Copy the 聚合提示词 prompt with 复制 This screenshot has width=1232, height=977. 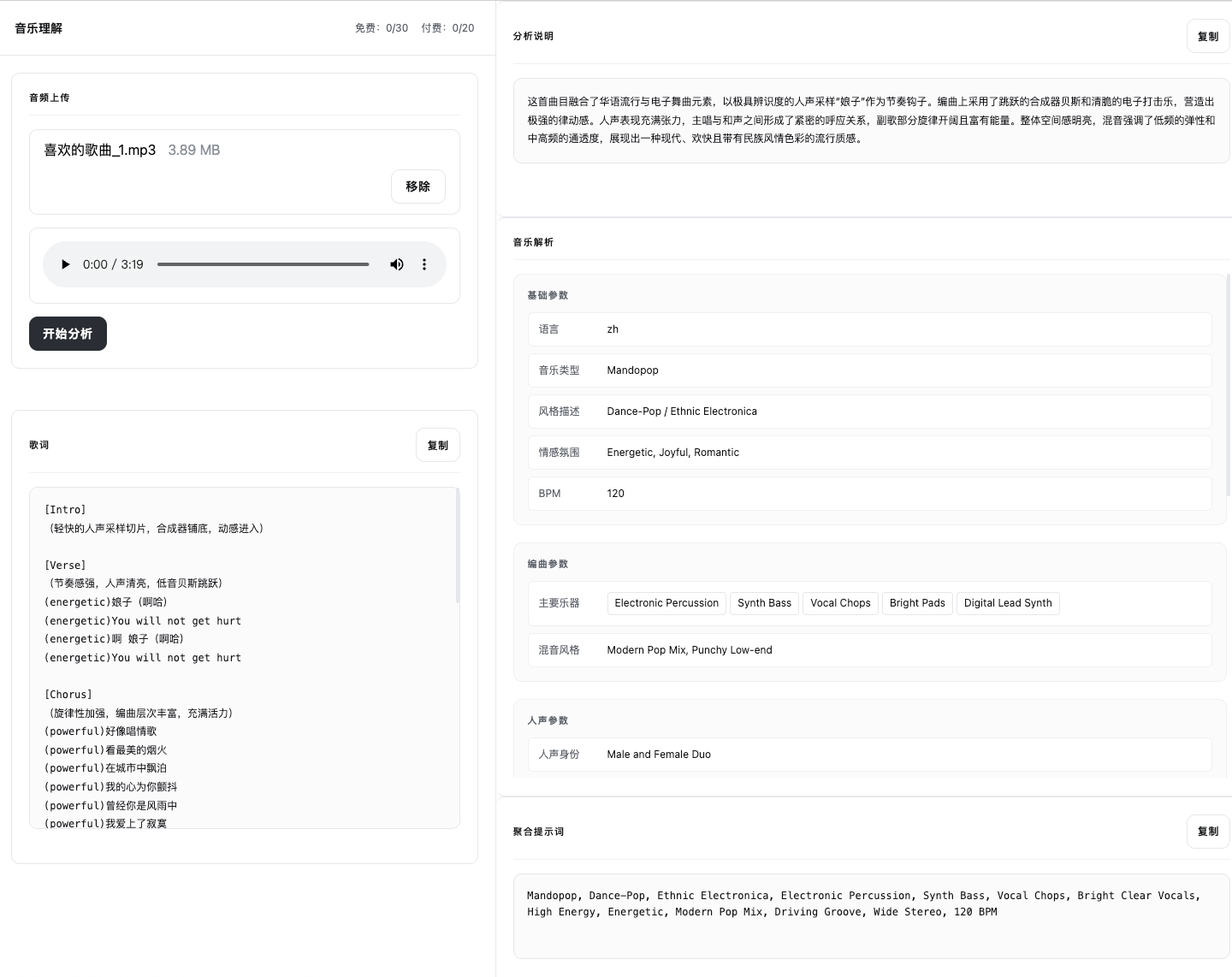1207,832
